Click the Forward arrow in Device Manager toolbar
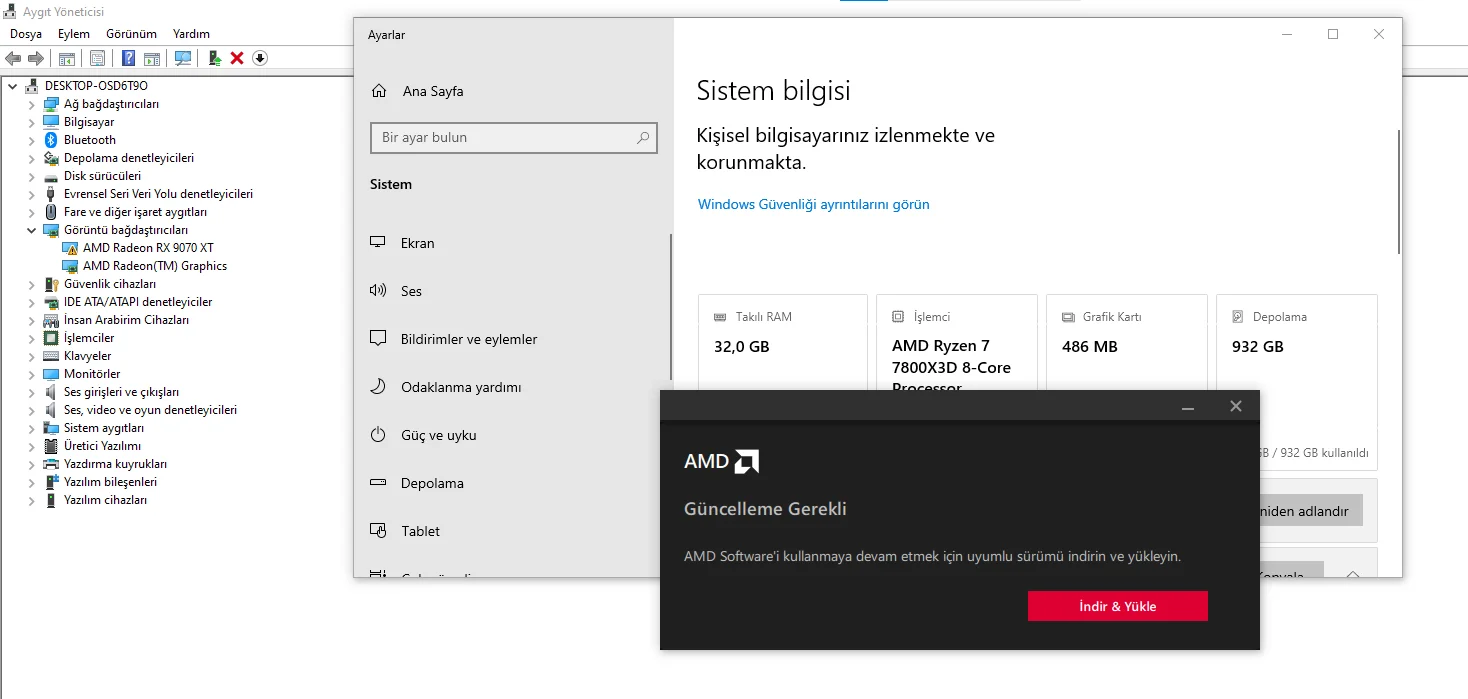 (x=36, y=58)
